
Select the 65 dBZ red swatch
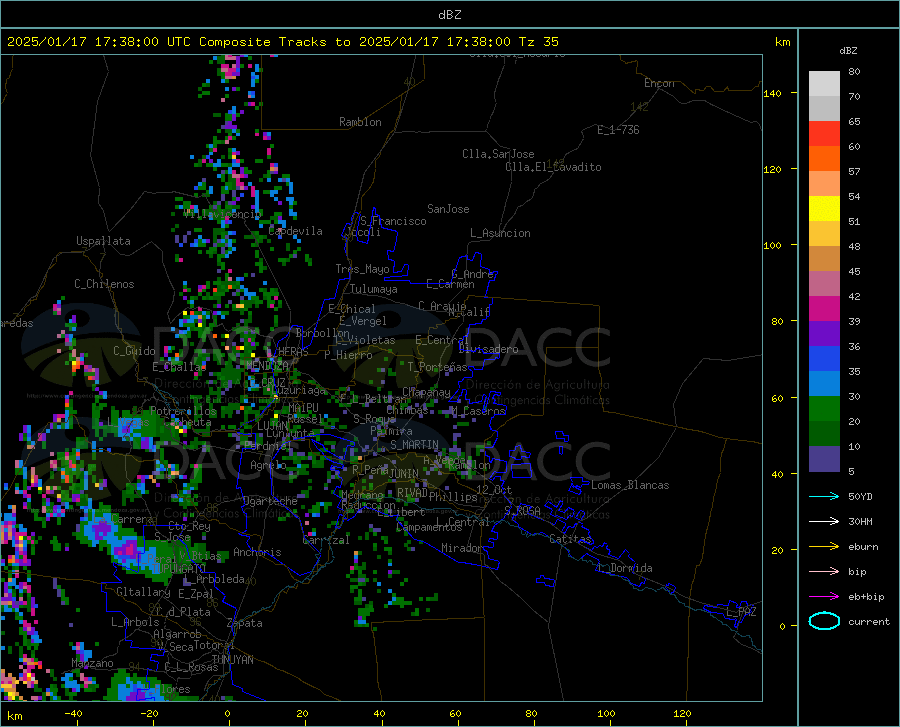(x=824, y=134)
